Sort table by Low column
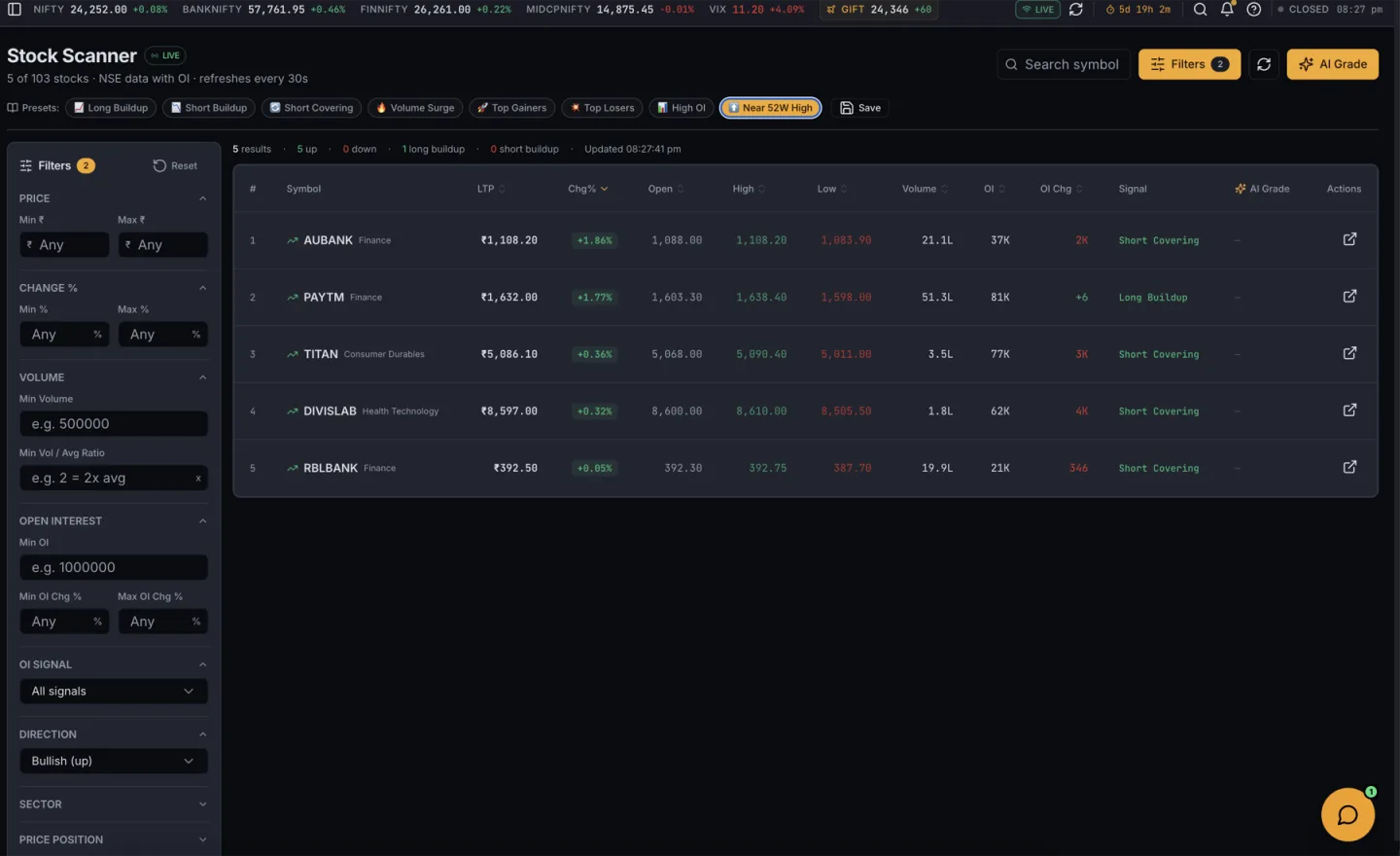The image size is (1400, 856). click(x=832, y=189)
